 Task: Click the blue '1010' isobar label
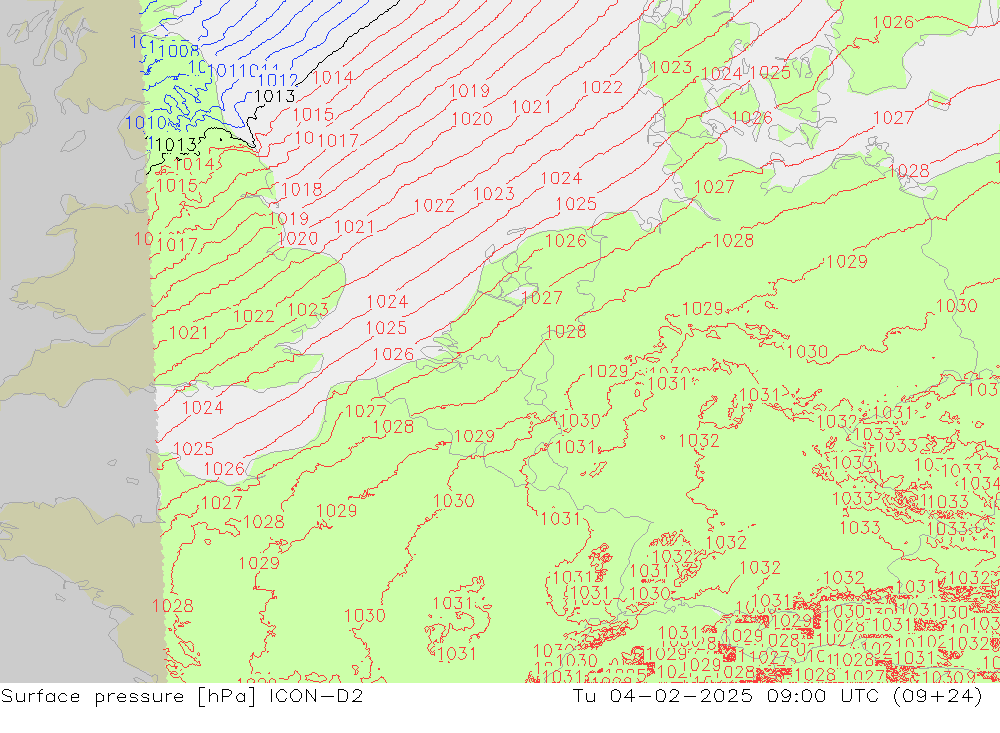click(146, 123)
